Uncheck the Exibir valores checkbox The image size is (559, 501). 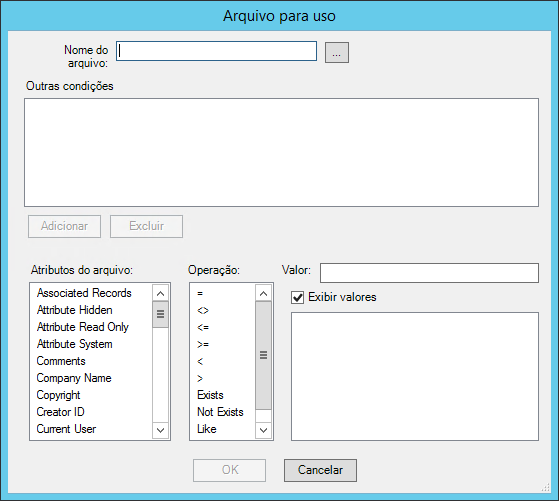[298, 297]
